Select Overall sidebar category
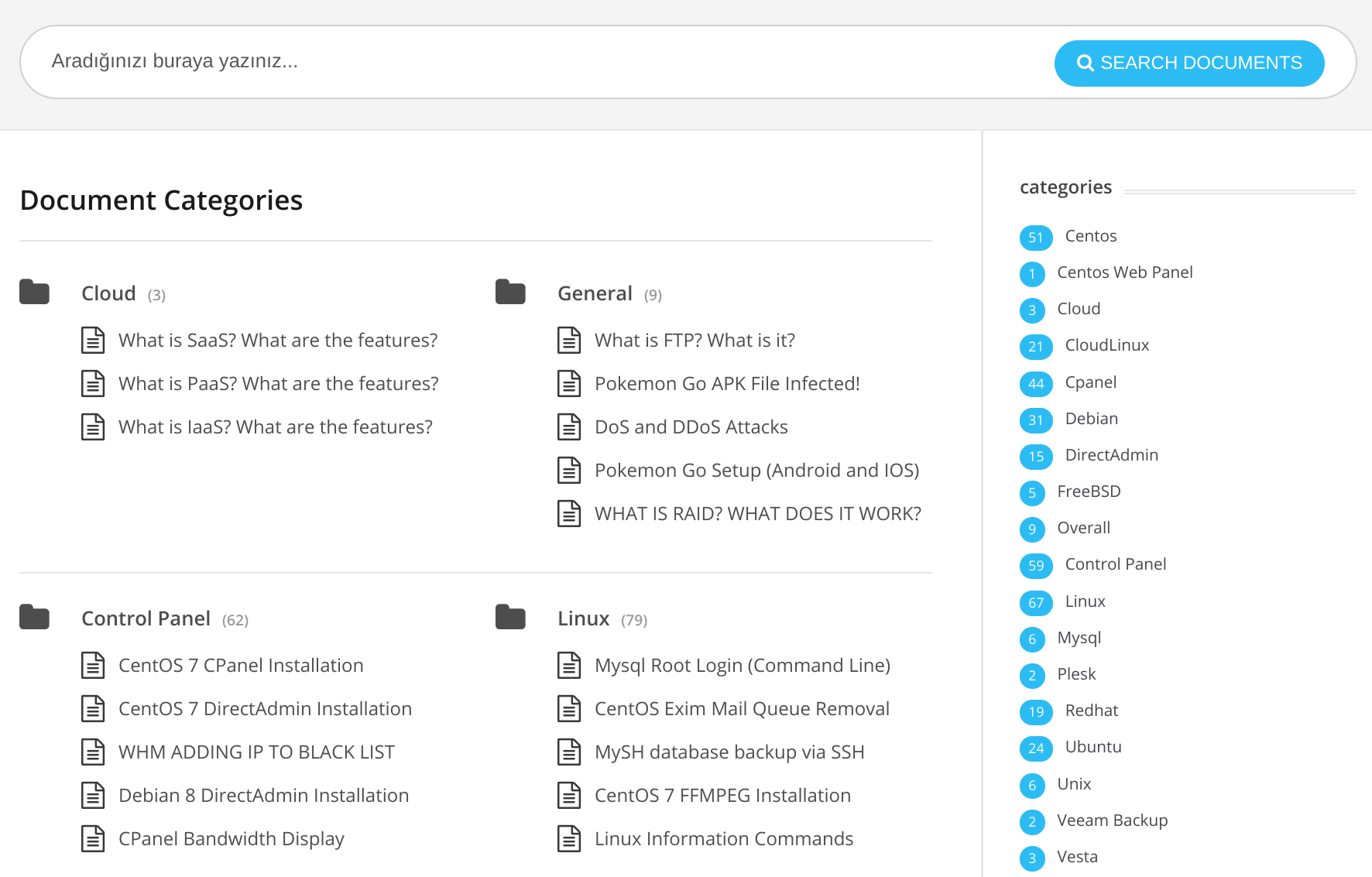Image resolution: width=1372 pixels, height=877 pixels. 1083,528
